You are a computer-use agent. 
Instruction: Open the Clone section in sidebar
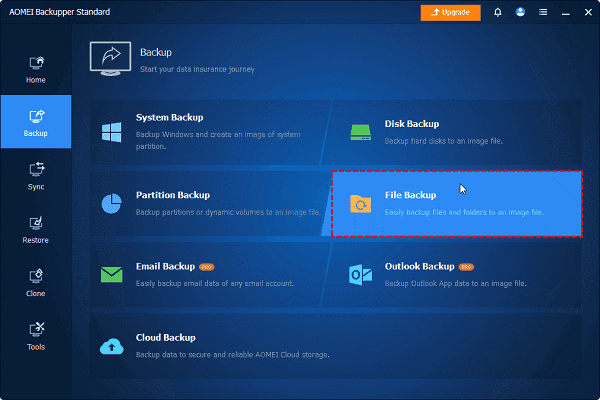[36, 282]
